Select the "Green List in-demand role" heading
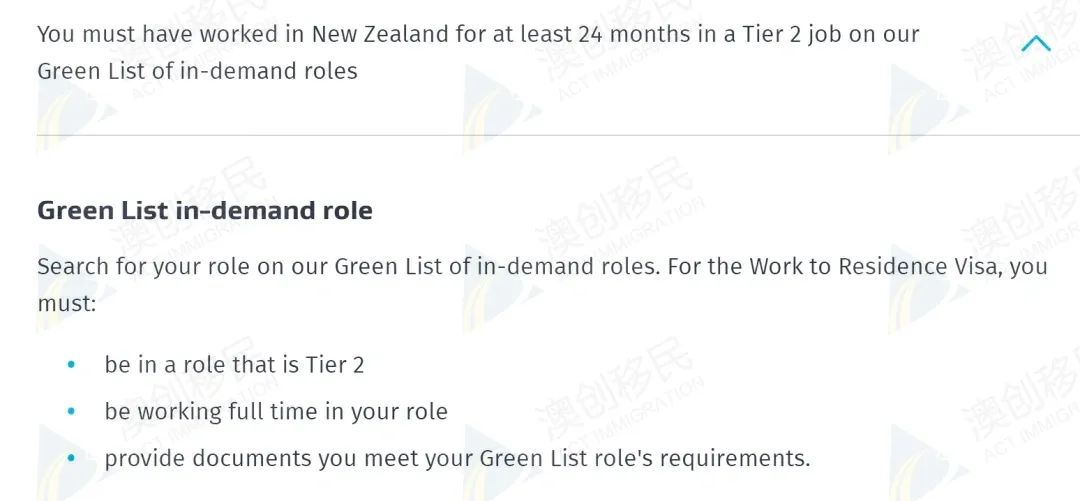Viewport: 1080px width, 501px height. 204,211
